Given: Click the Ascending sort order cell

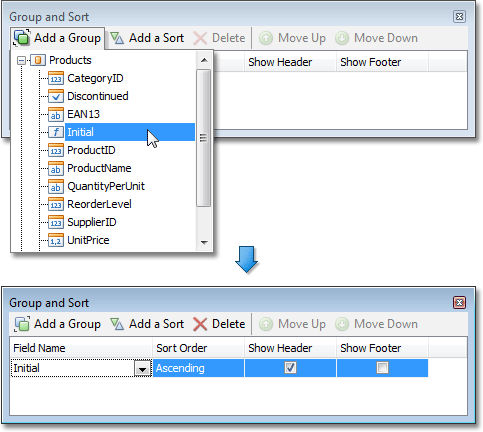Looking at the screenshot, I should click(x=198, y=368).
